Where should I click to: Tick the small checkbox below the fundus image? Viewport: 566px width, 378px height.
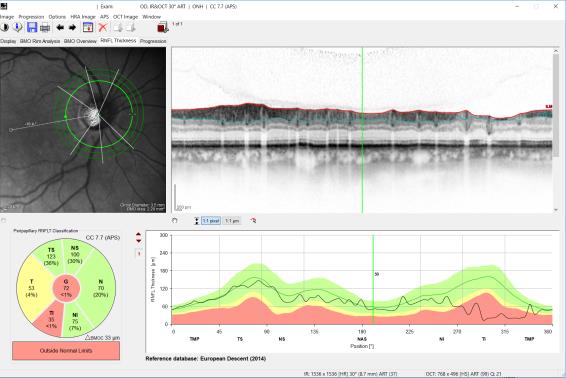tap(4, 220)
